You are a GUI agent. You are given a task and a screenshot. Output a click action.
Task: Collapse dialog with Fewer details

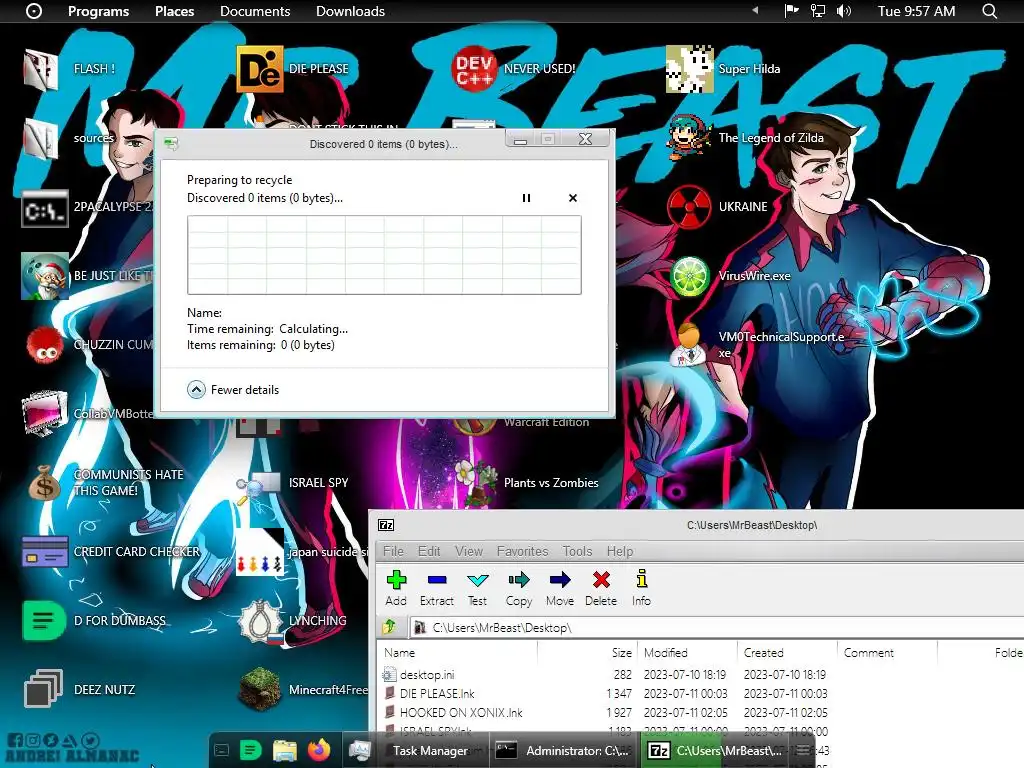click(233, 390)
